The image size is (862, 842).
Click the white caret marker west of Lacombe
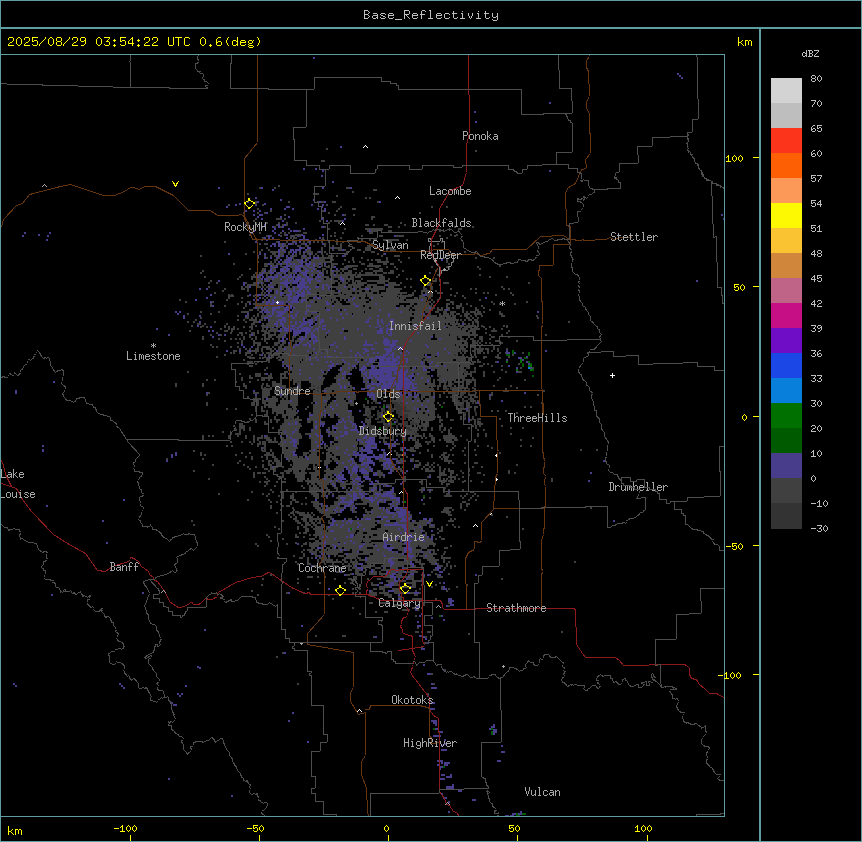pos(397,197)
